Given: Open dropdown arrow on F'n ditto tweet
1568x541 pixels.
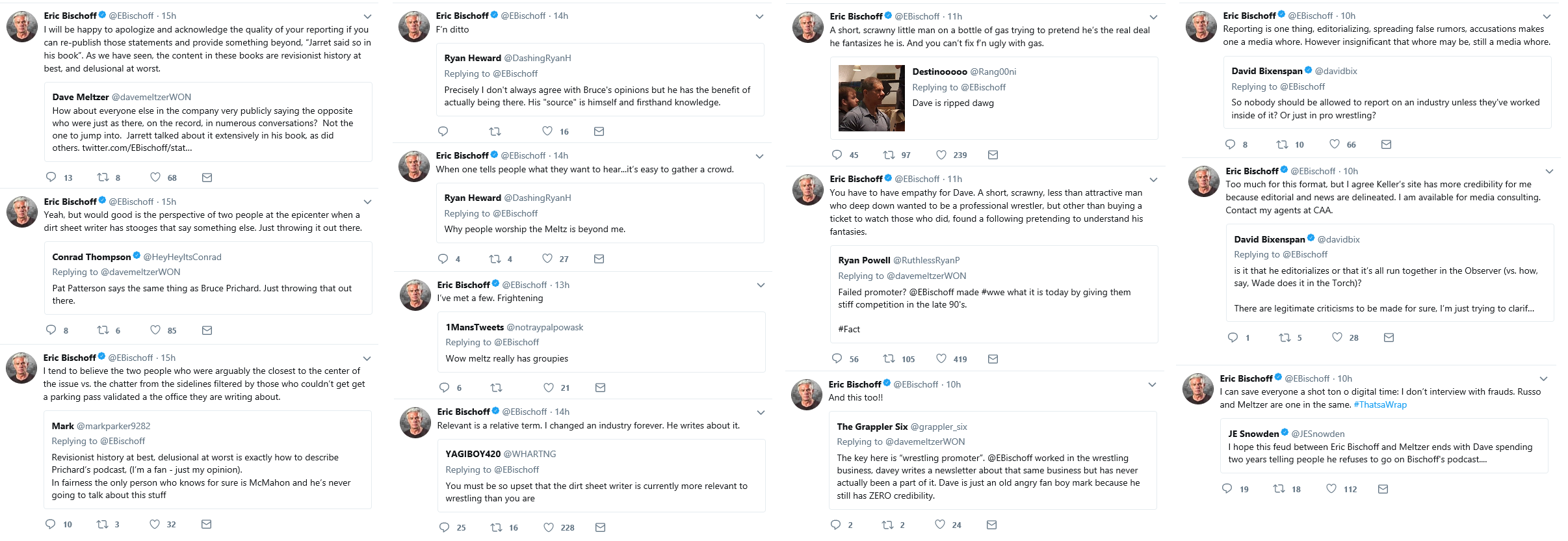Looking at the screenshot, I should click(759, 16).
